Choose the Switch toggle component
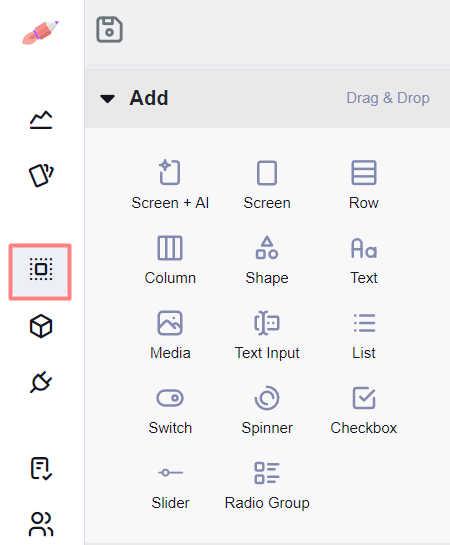450x545 pixels. 170,410
